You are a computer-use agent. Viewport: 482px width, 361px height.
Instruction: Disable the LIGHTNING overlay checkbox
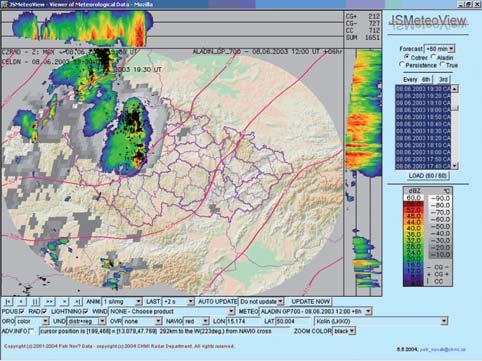pos(86,312)
